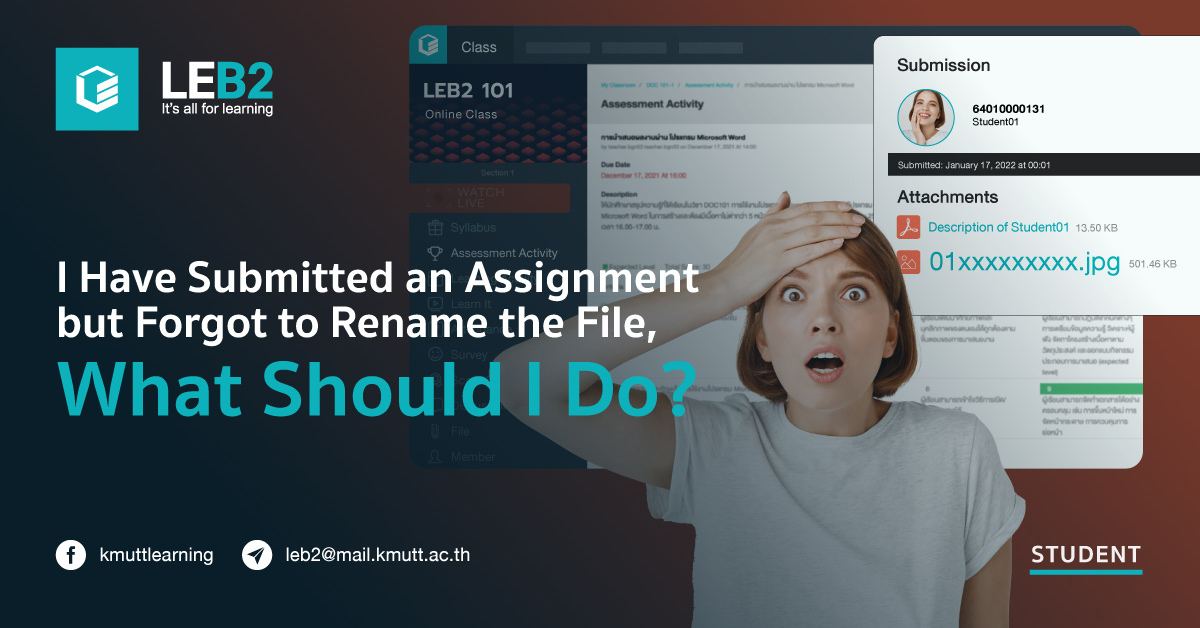Open the Class tab in top bar
1200x628 pixels.
479,47
